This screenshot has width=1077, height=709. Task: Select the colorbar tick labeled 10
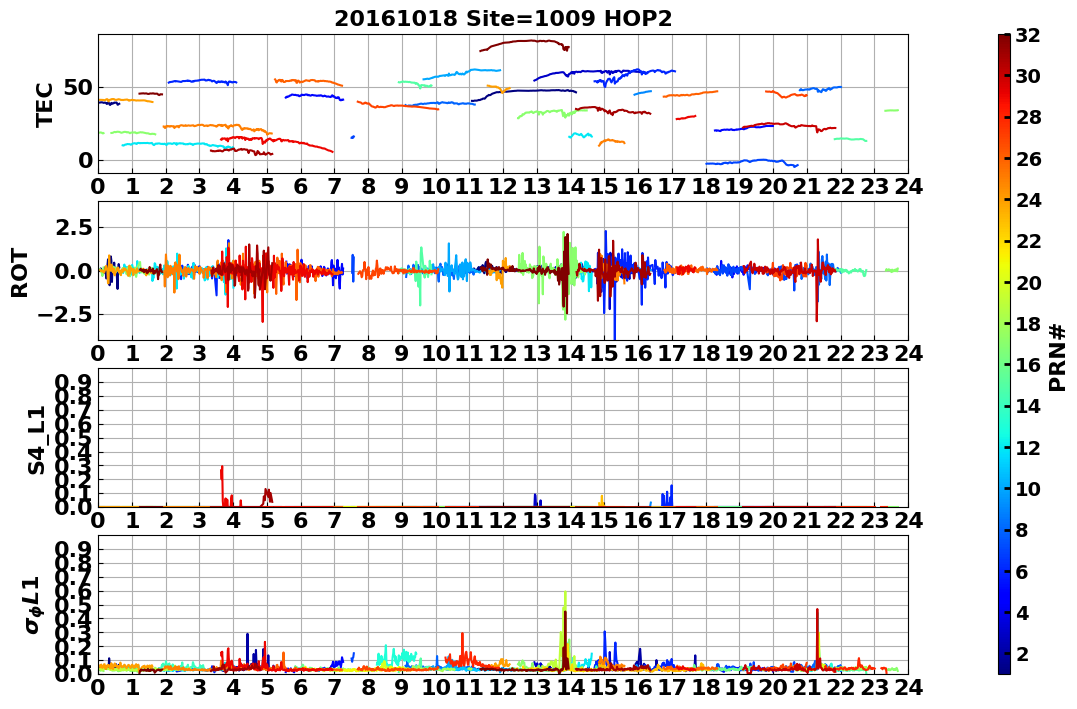click(1028, 488)
